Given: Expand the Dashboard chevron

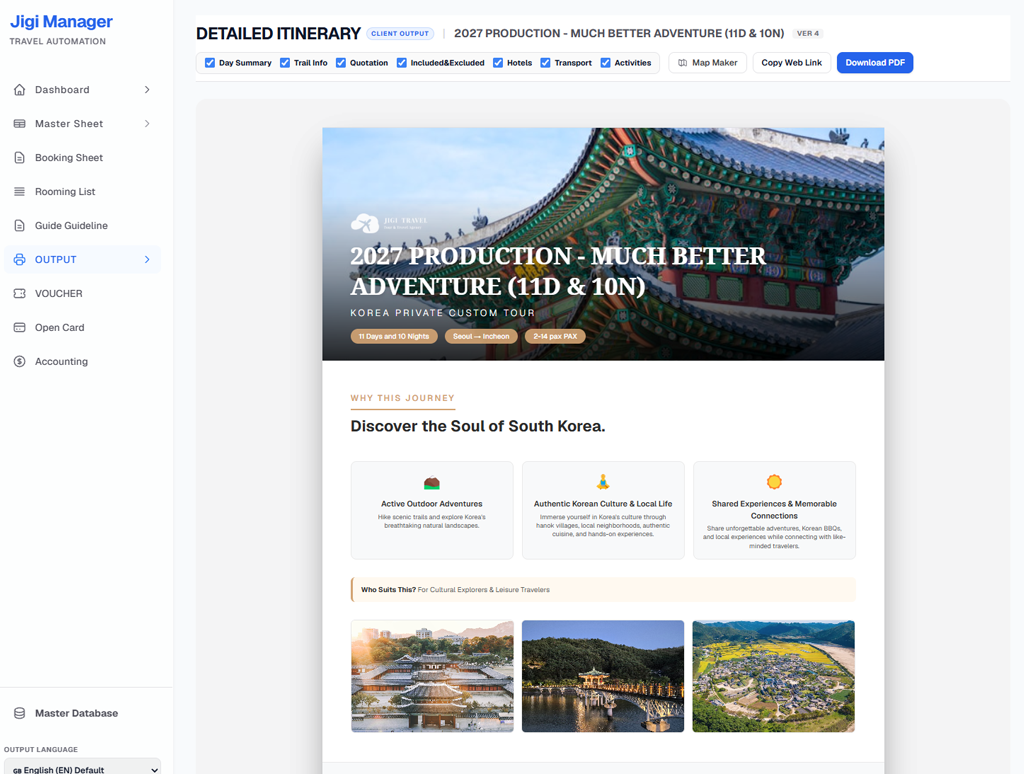Looking at the screenshot, I should [147, 89].
